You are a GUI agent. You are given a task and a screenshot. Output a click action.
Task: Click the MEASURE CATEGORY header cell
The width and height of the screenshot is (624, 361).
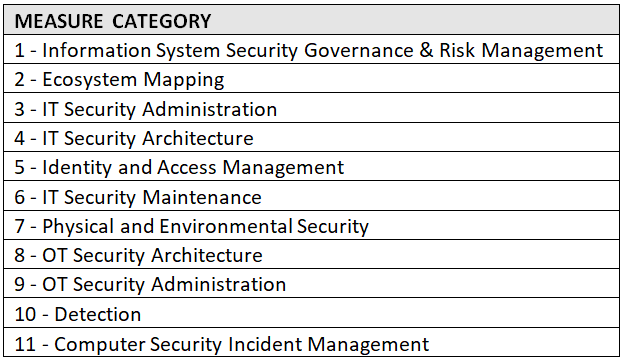click(312, 20)
